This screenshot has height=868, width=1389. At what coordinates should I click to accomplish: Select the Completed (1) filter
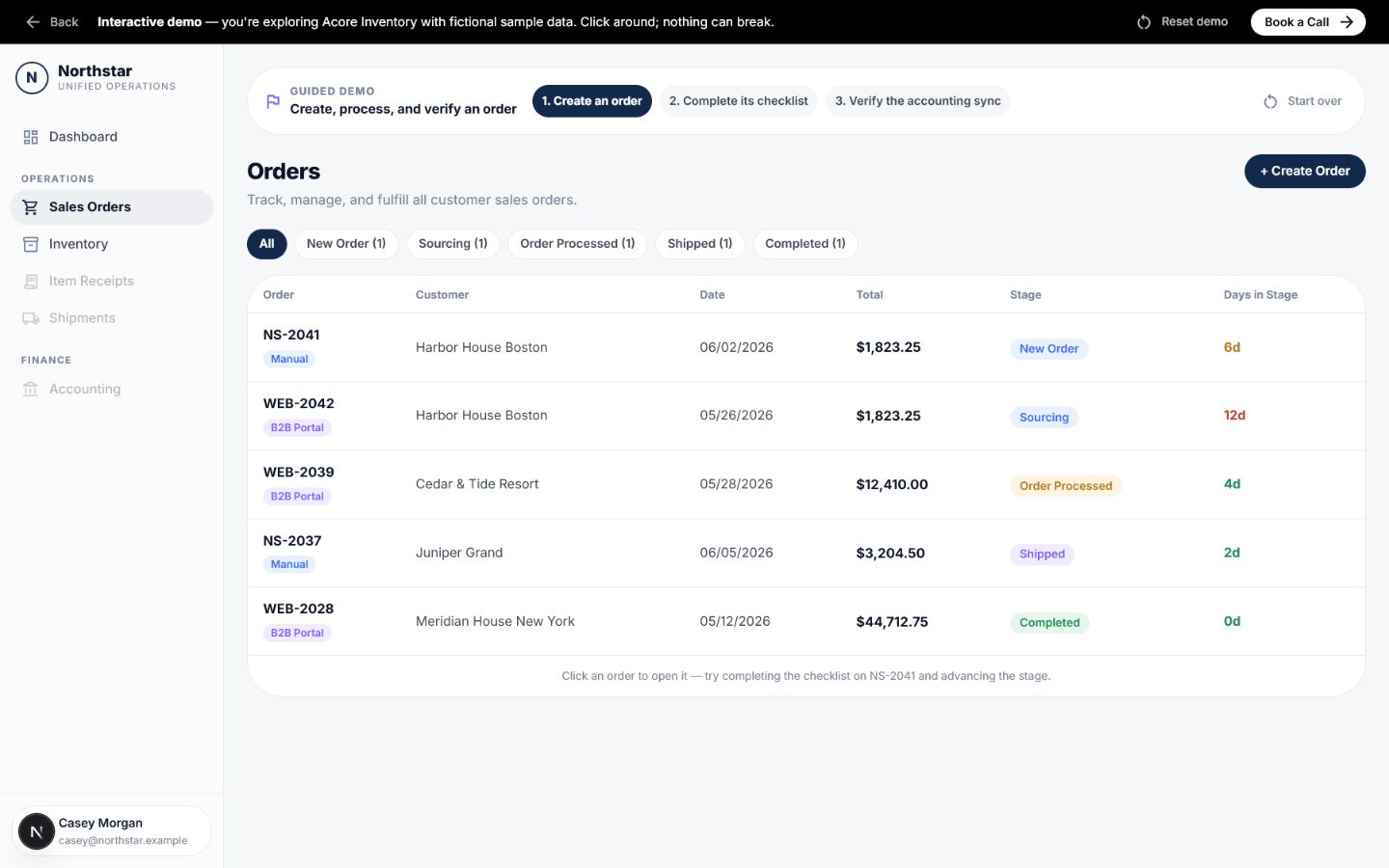click(x=805, y=244)
